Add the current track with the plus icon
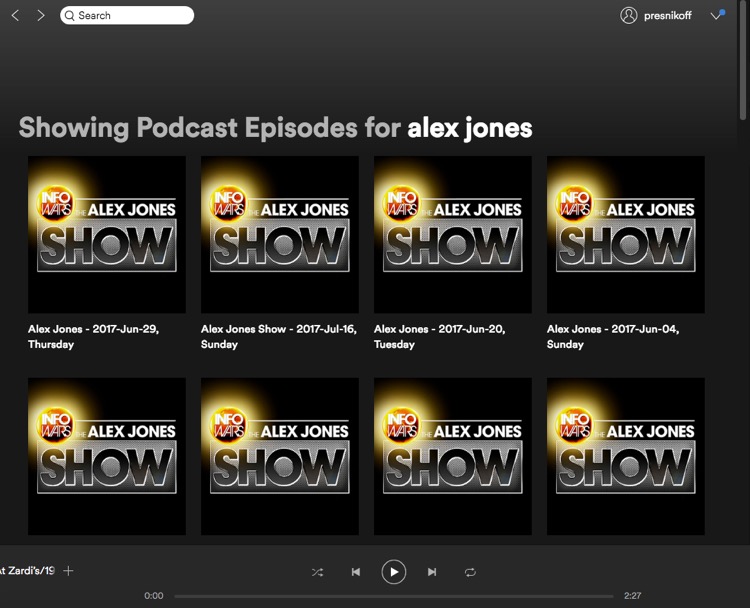This screenshot has height=608, width=750. (68, 571)
